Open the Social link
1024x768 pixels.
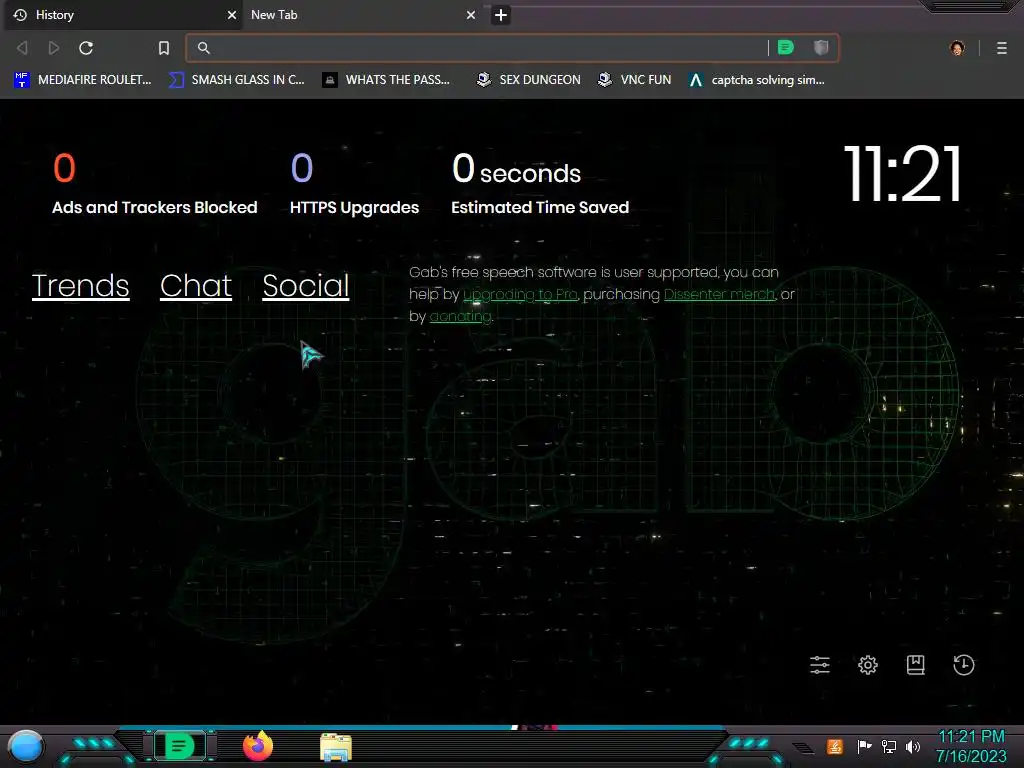[x=306, y=286]
